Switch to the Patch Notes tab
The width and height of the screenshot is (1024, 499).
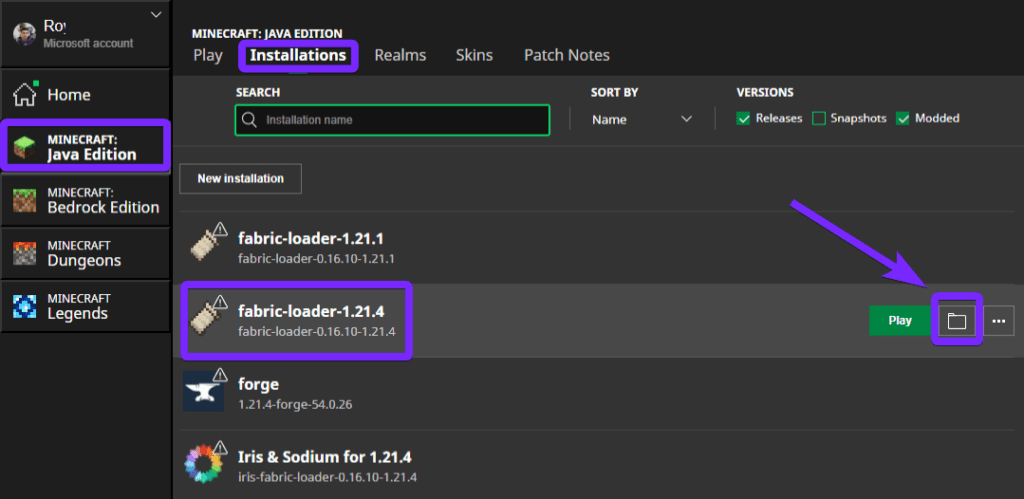567,56
